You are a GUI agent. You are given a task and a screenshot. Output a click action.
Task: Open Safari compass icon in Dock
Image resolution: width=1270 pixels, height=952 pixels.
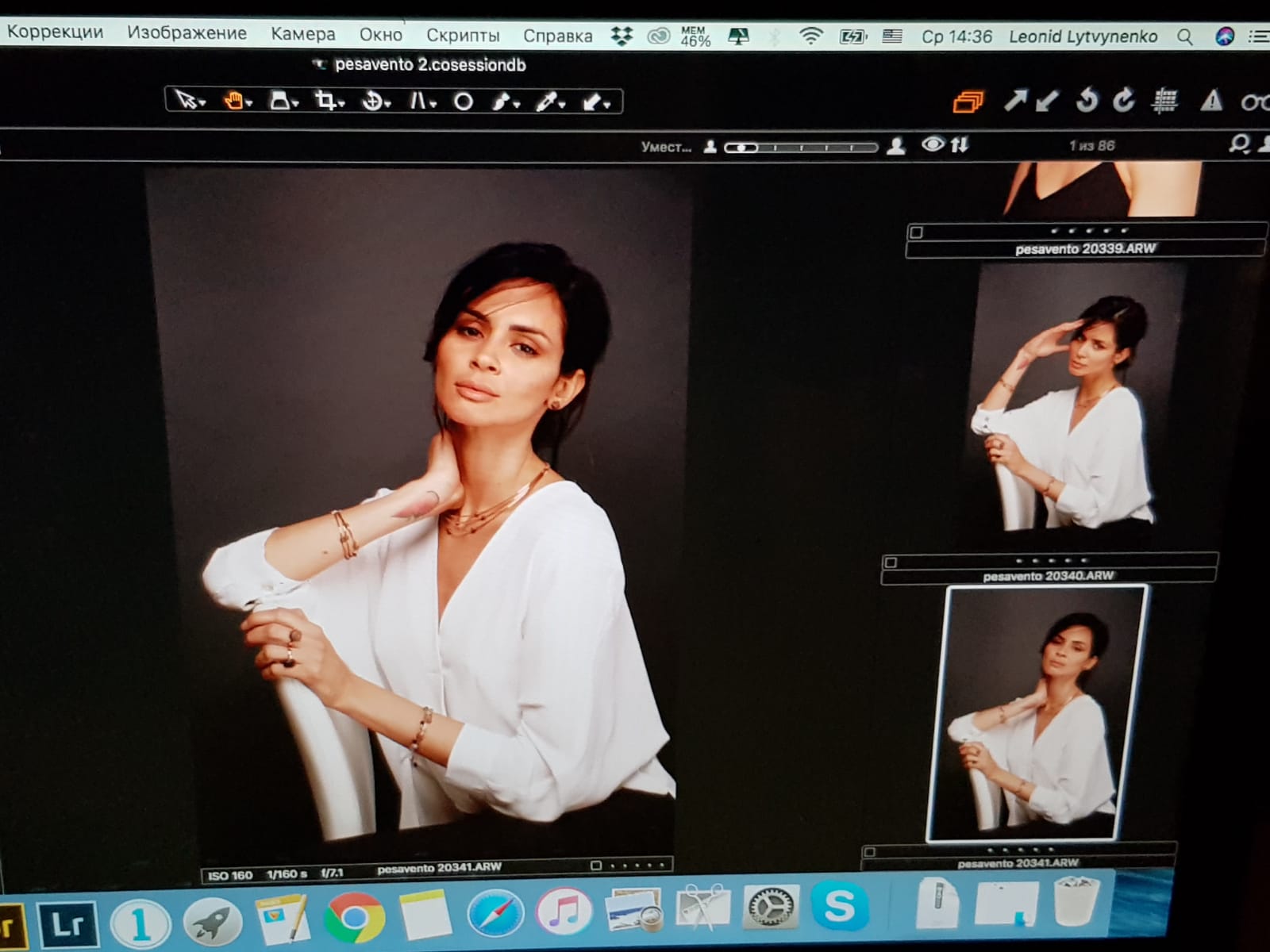click(495, 915)
